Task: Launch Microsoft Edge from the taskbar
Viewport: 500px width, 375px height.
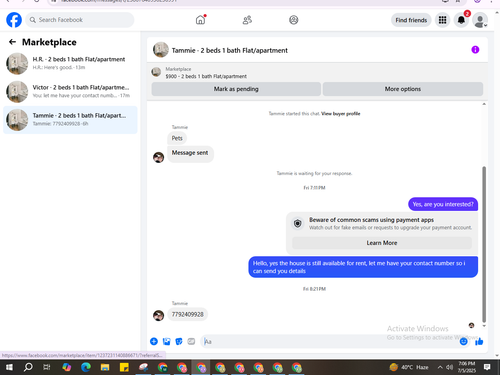Action: coord(86,367)
